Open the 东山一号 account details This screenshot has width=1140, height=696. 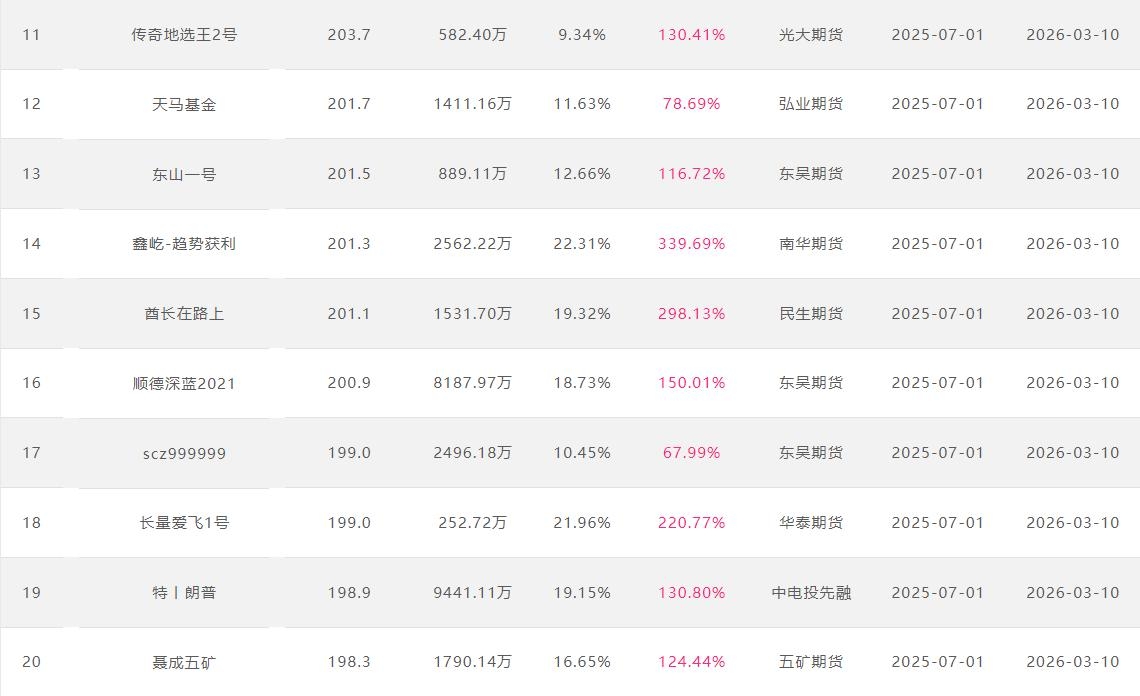tap(184, 174)
